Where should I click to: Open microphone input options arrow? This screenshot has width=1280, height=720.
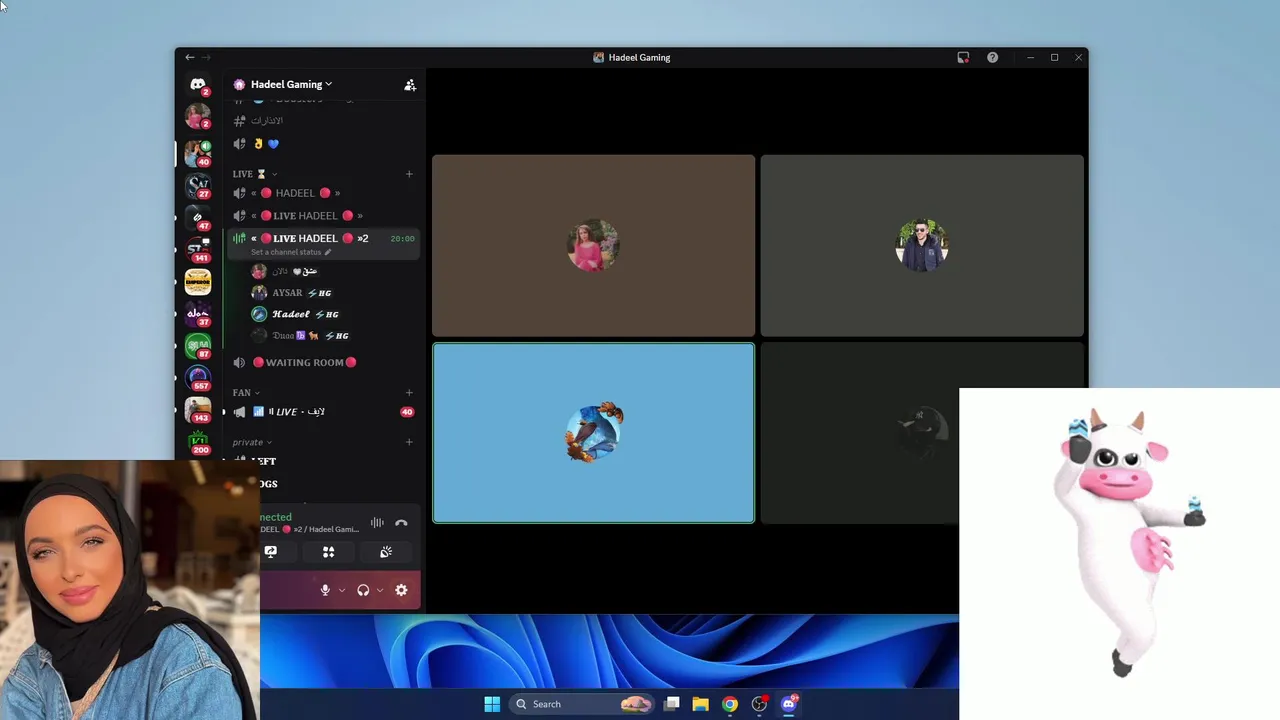tap(342, 590)
